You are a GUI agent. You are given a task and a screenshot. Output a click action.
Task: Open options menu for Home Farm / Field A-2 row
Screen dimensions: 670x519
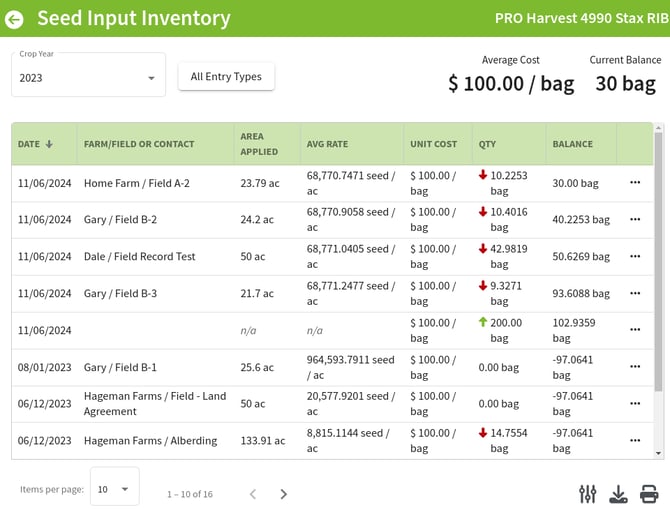pyautogui.click(x=634, y=183)
